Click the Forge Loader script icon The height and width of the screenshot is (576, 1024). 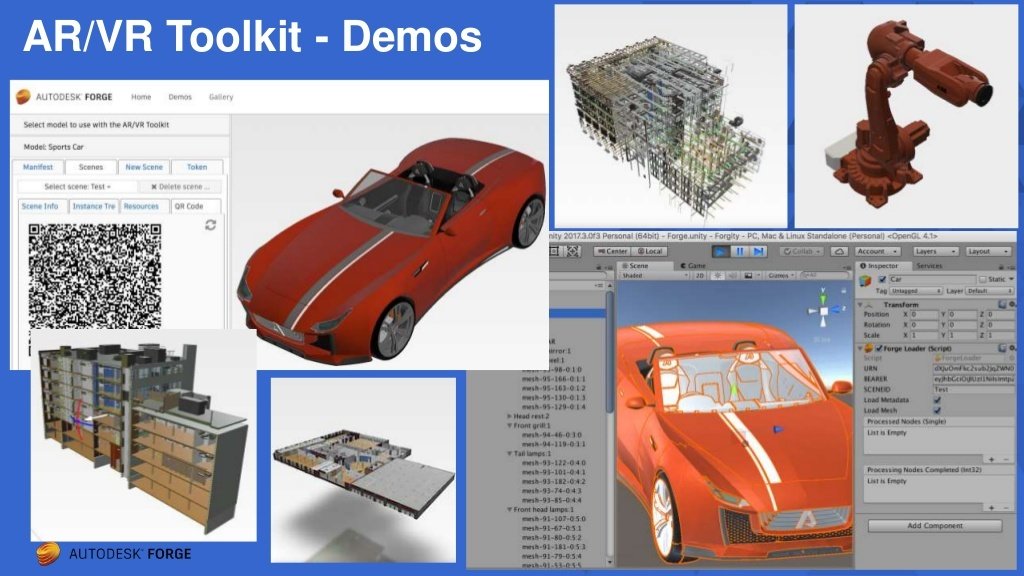click(x=869, y=349)
